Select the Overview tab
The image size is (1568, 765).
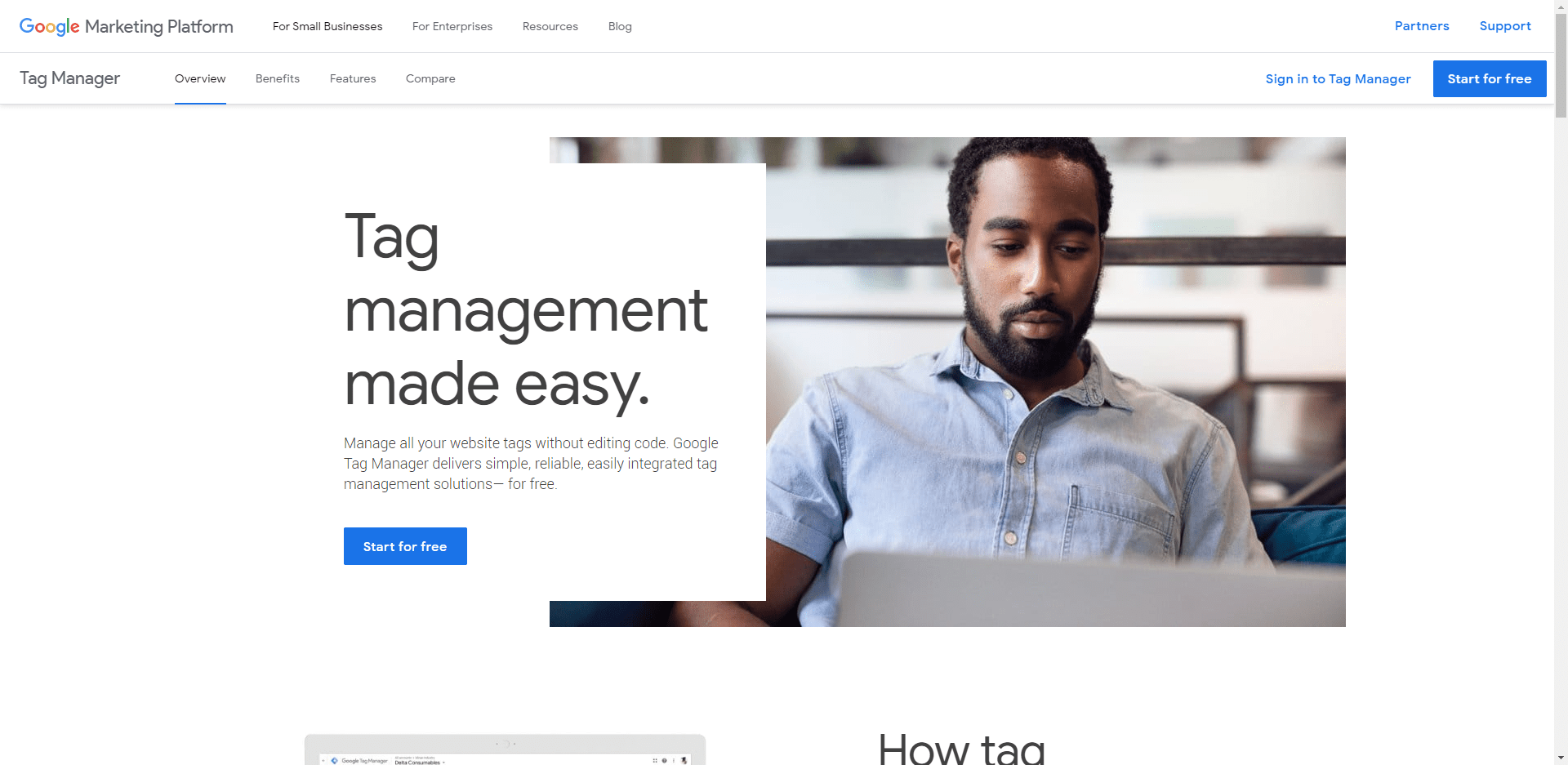coord(200,78)
